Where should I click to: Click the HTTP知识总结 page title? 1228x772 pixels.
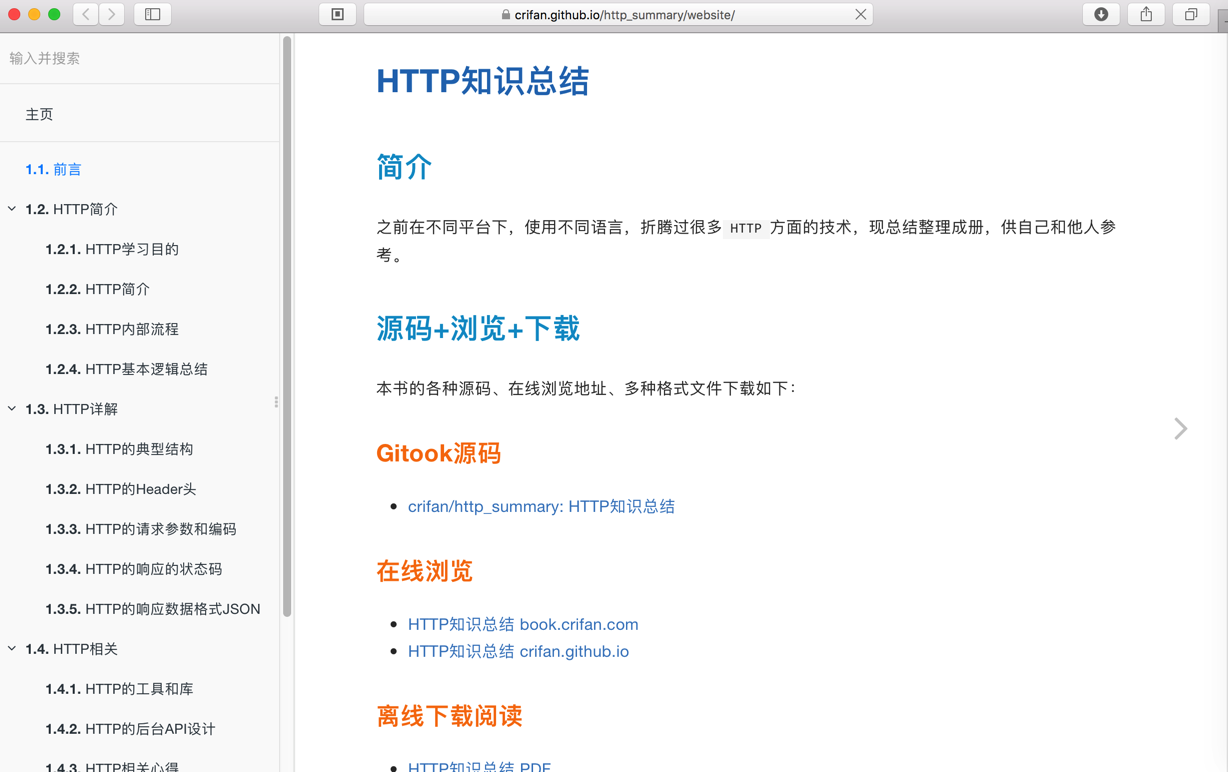click(483, 81)
